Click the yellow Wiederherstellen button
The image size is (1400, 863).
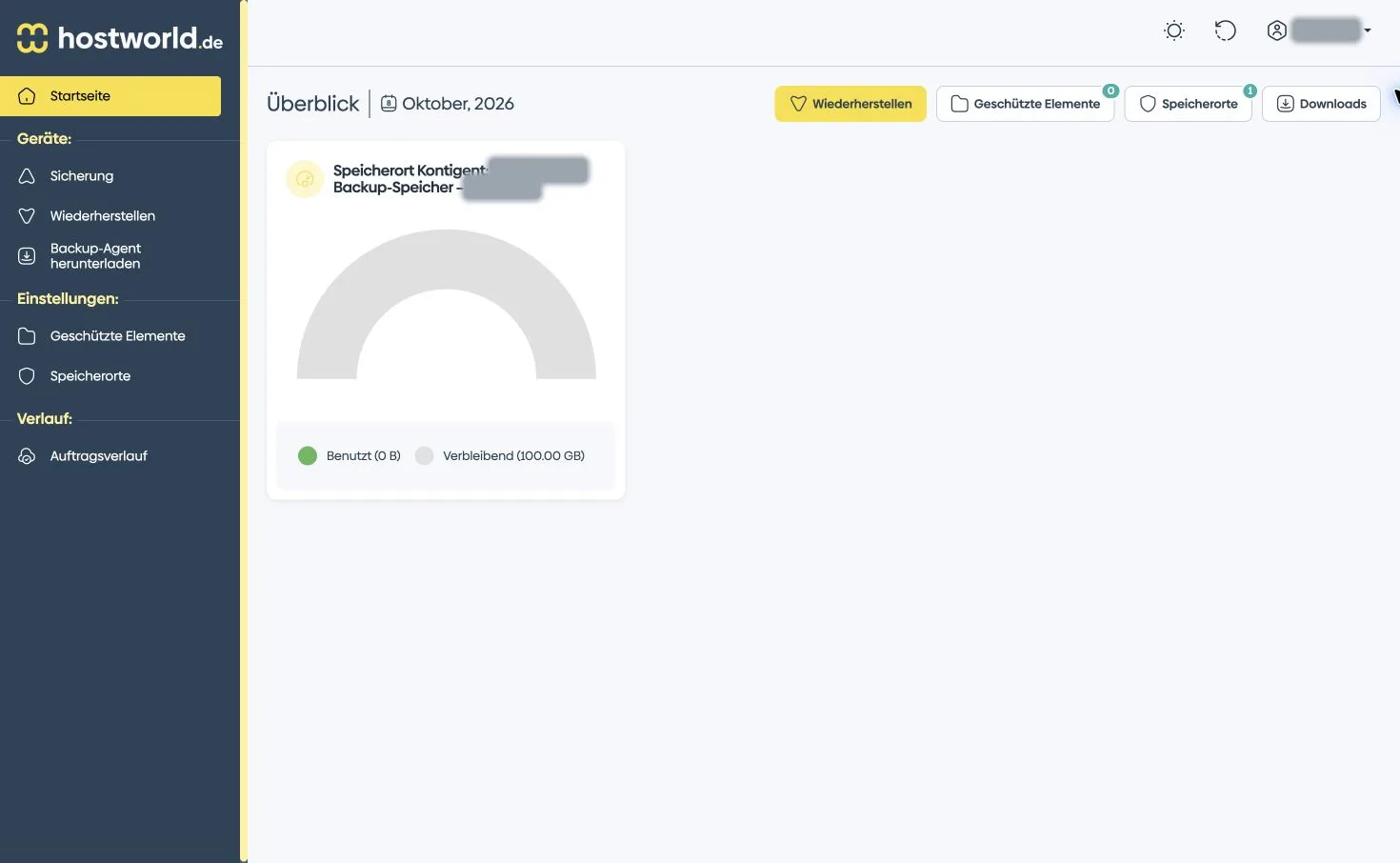click(850, 104)
